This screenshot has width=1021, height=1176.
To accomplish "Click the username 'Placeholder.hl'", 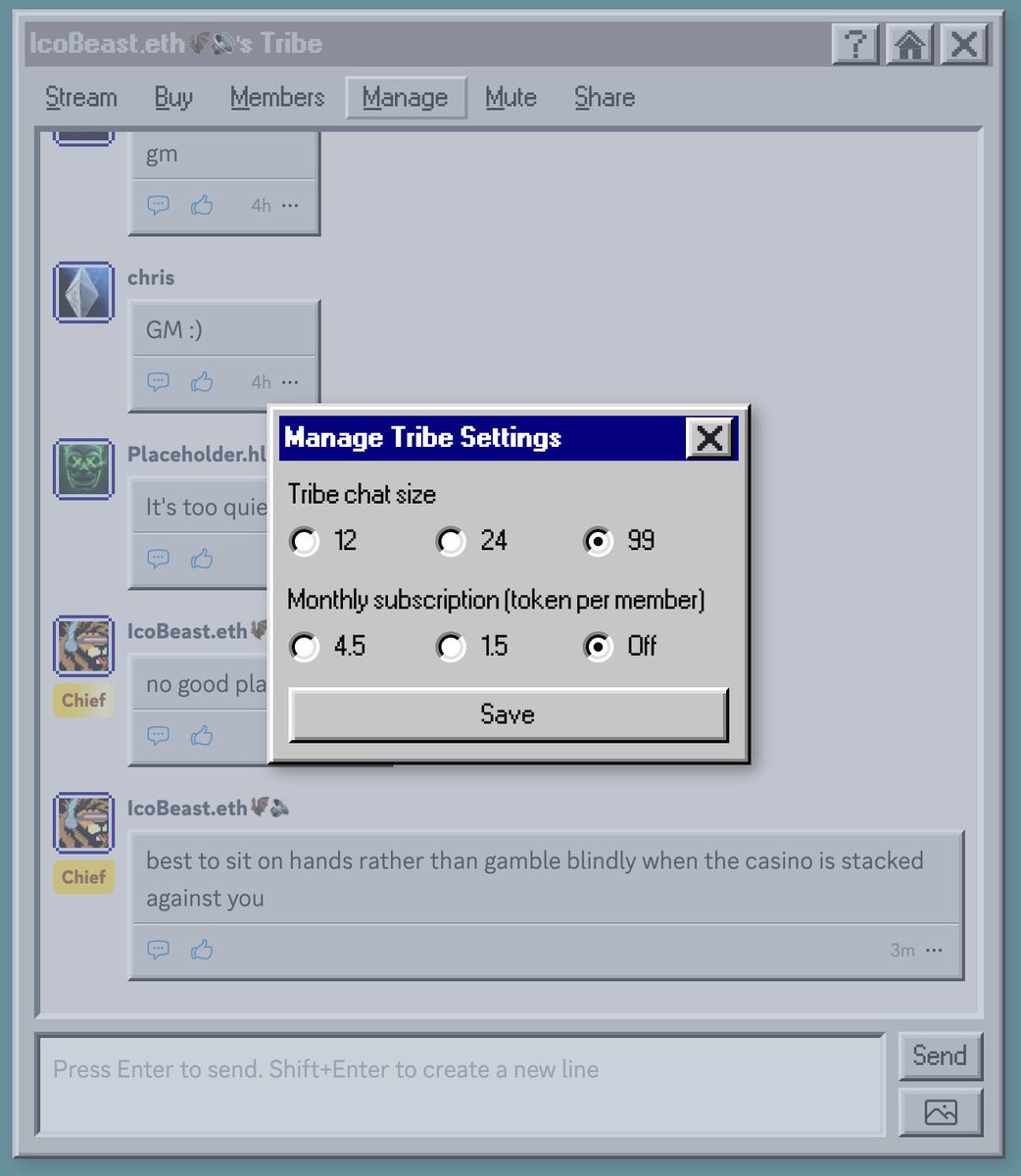I will click(197, 454).
